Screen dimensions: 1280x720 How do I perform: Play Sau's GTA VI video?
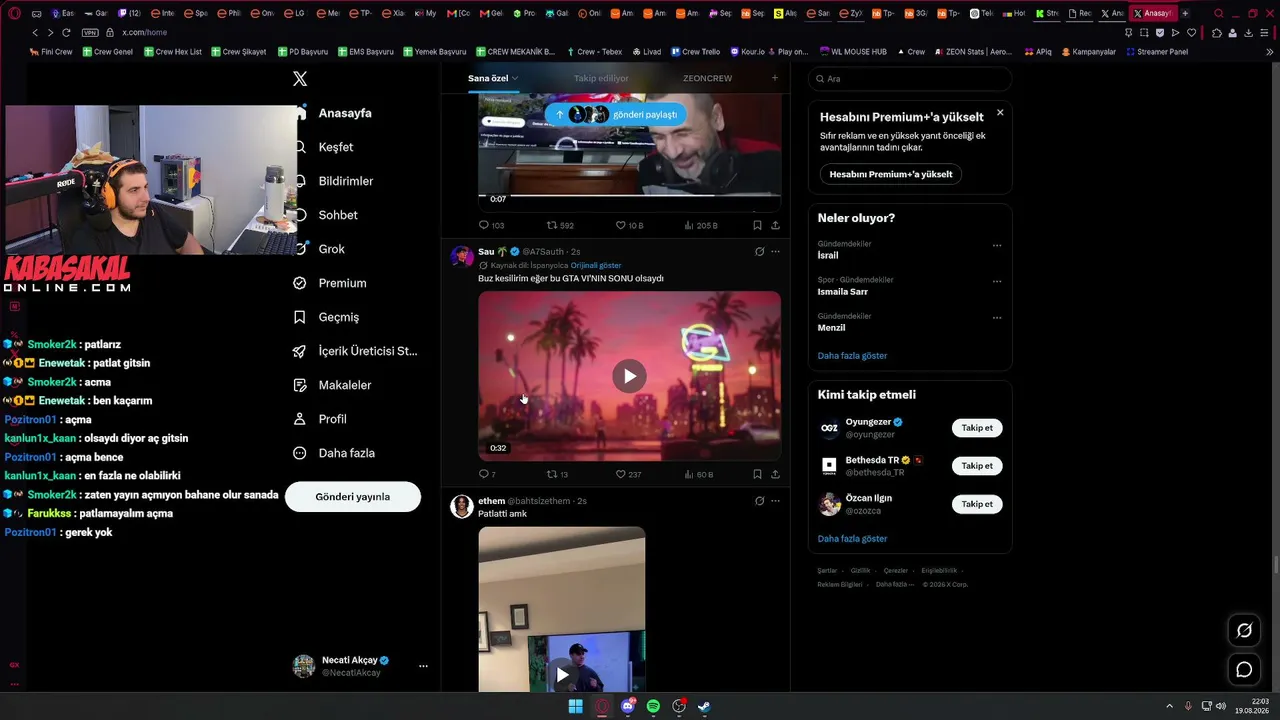coord(629,376)
